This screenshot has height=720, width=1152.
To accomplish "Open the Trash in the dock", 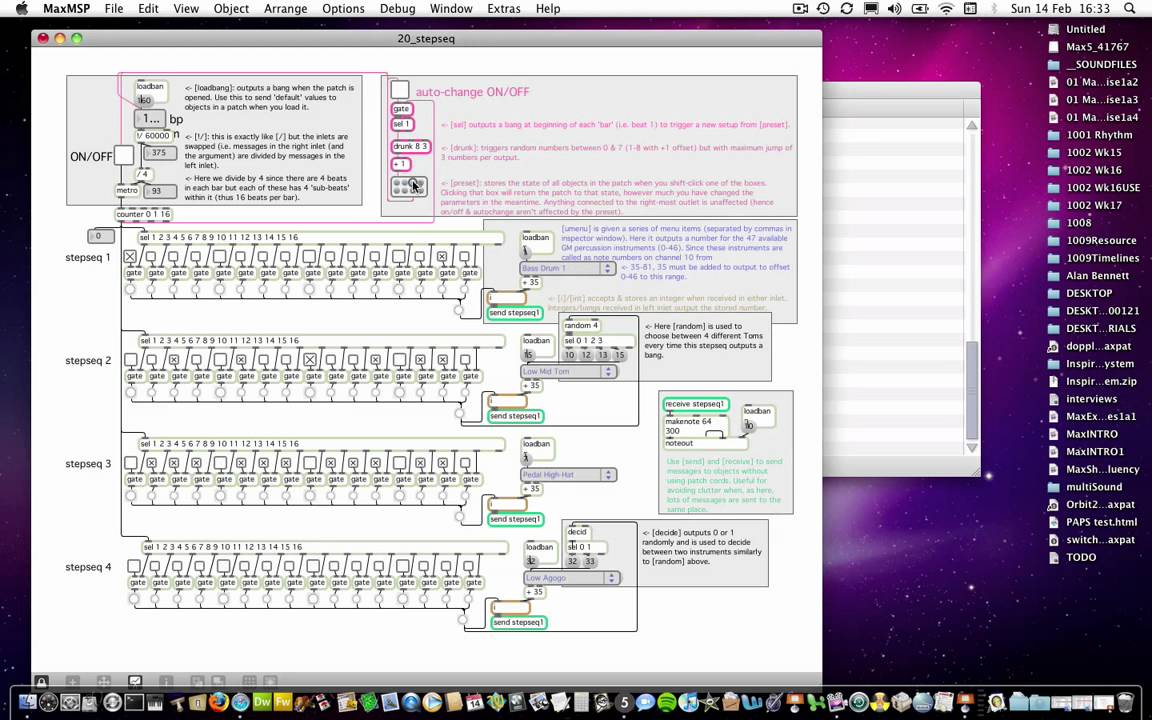I will [1125, 702].
